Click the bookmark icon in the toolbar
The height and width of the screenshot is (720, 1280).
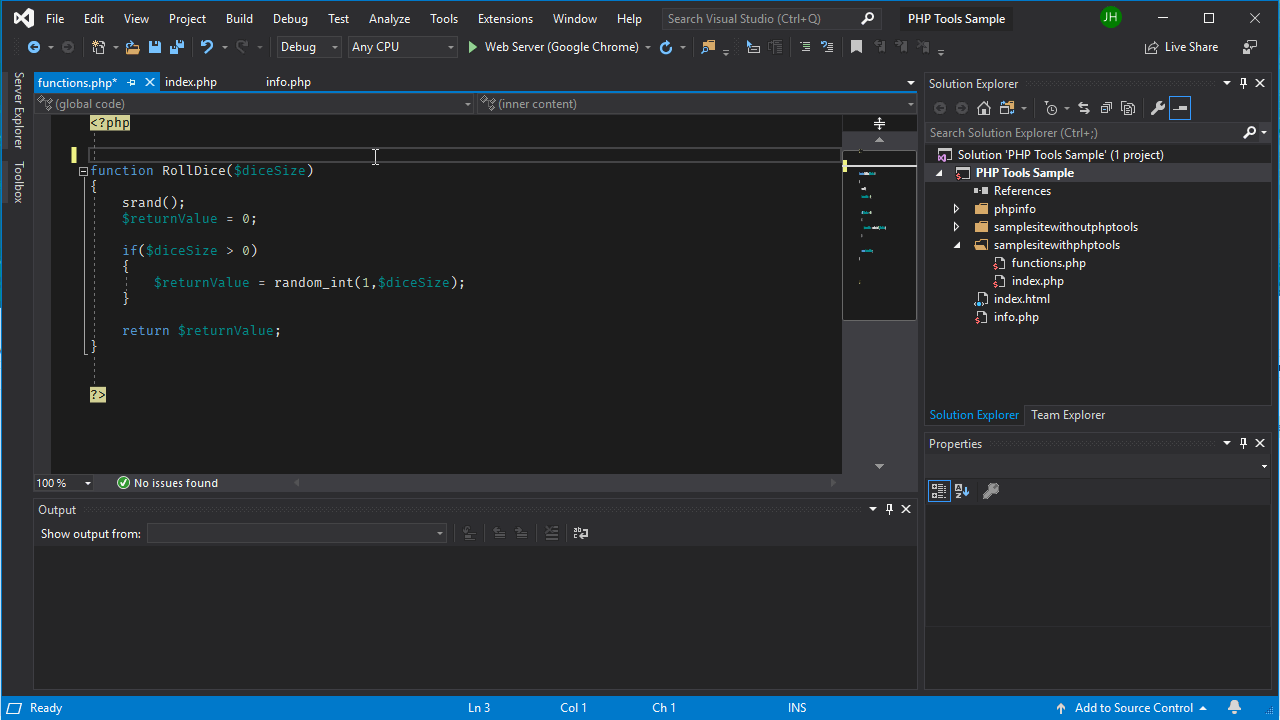coord(856,47)
